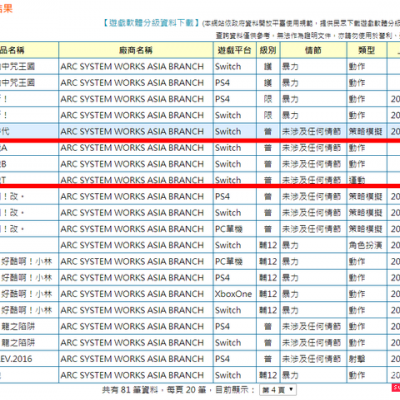Viewport: 400px width, 400px height.
Task: Click 龍之陷阱 in the PS4 row
Action: click(x=18, y=326)
